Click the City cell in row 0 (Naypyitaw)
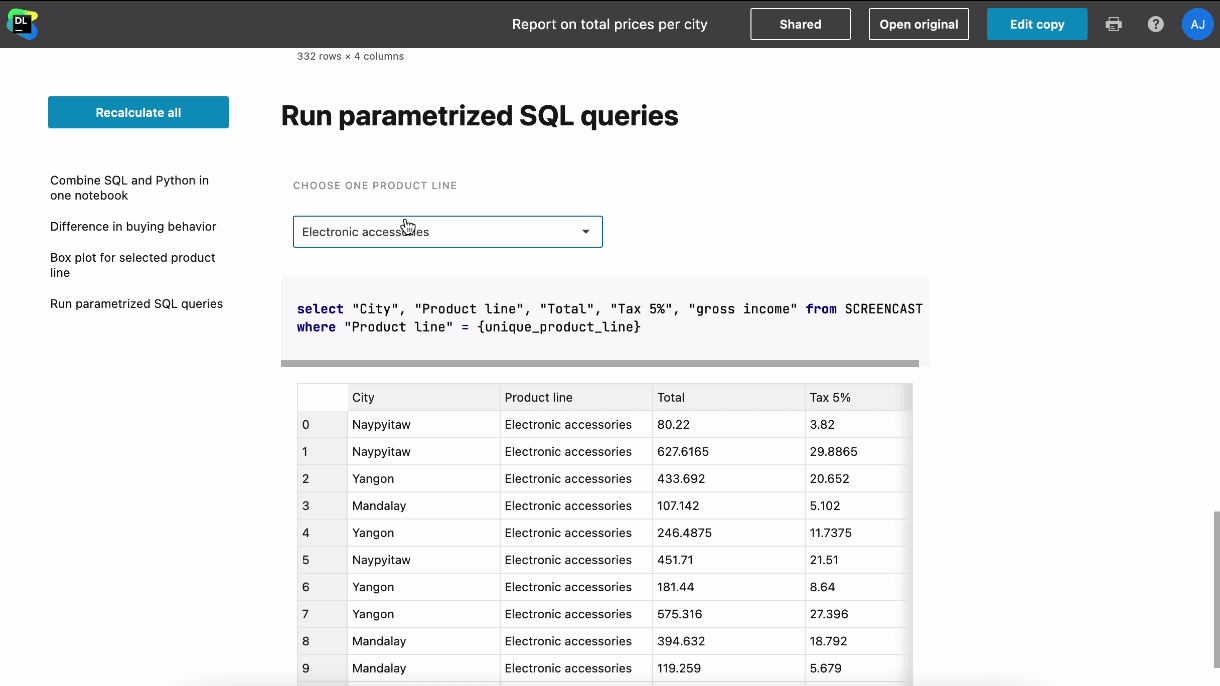Viewport: 1220px width, 686px height. [424, 425]
